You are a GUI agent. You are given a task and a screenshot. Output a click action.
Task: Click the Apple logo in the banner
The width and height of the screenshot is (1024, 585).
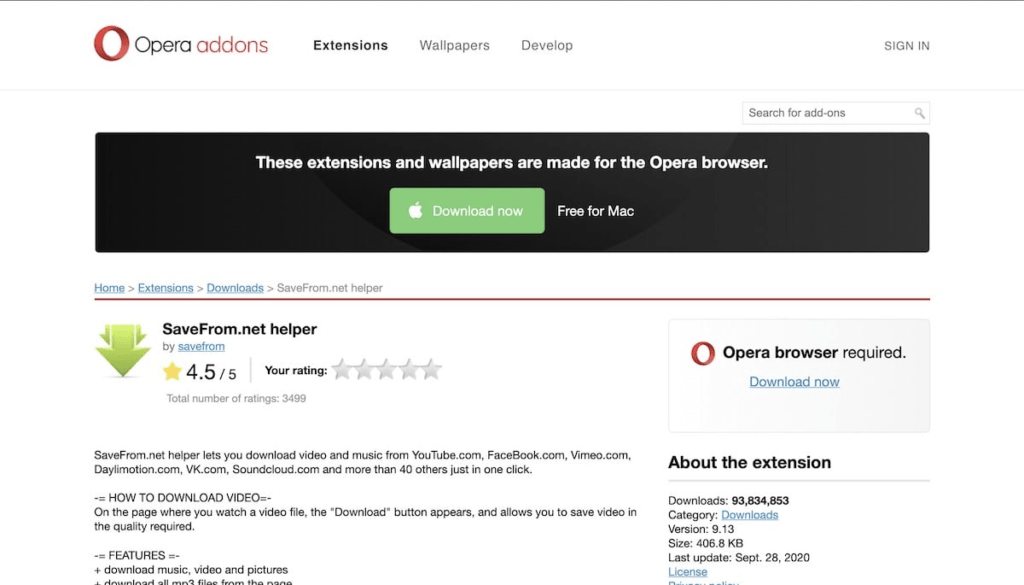tap(415, 210)
